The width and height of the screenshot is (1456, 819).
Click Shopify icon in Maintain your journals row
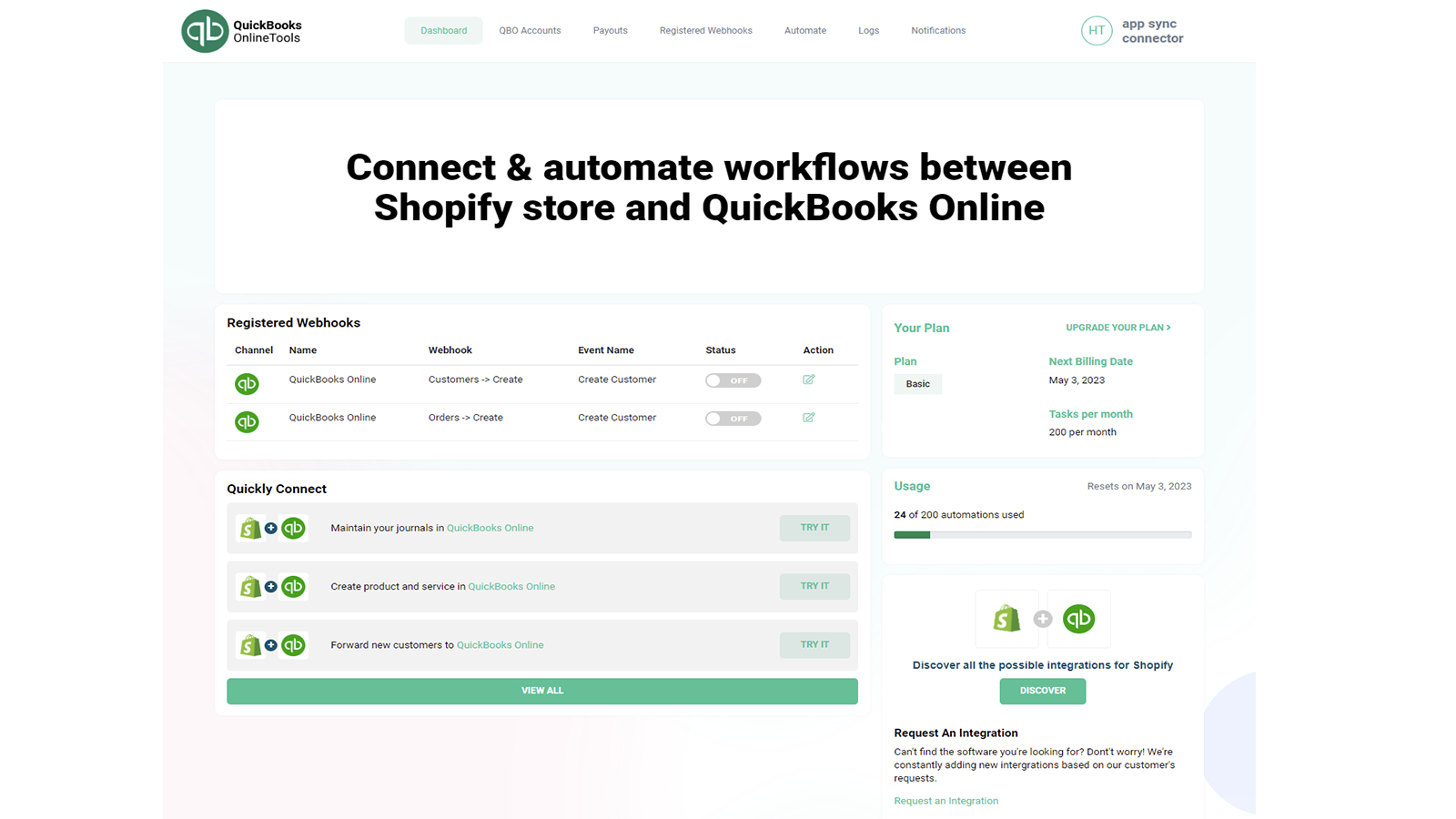[250, 529]
